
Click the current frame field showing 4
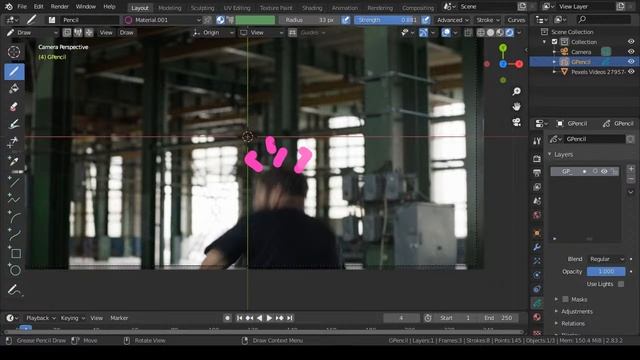coord(401,318)
